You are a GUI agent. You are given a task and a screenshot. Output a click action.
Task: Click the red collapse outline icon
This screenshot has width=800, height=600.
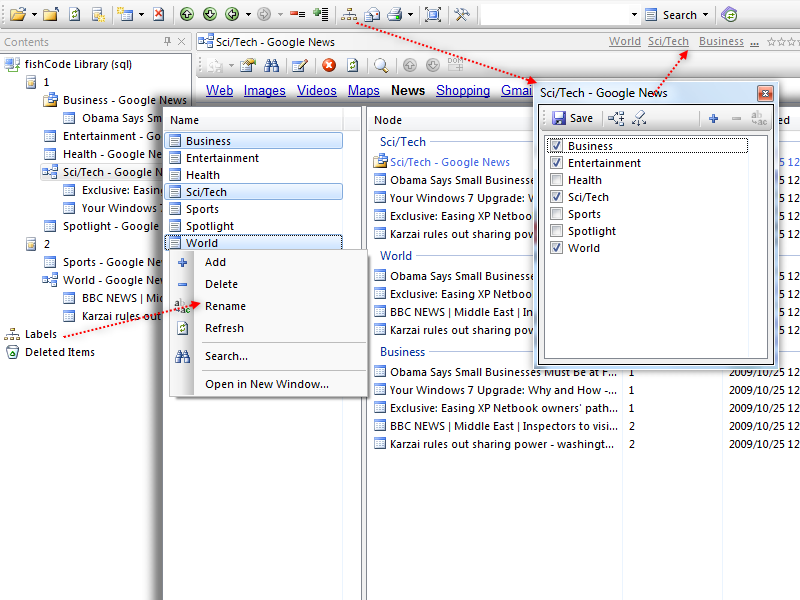click(x=297, y=14)
